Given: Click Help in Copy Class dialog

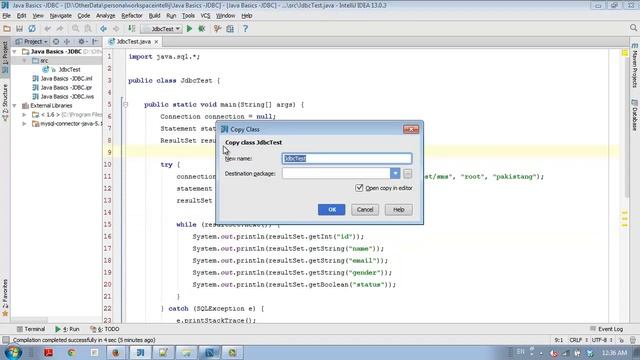Looking at the screenshot, I should click(x=398, y=209).
